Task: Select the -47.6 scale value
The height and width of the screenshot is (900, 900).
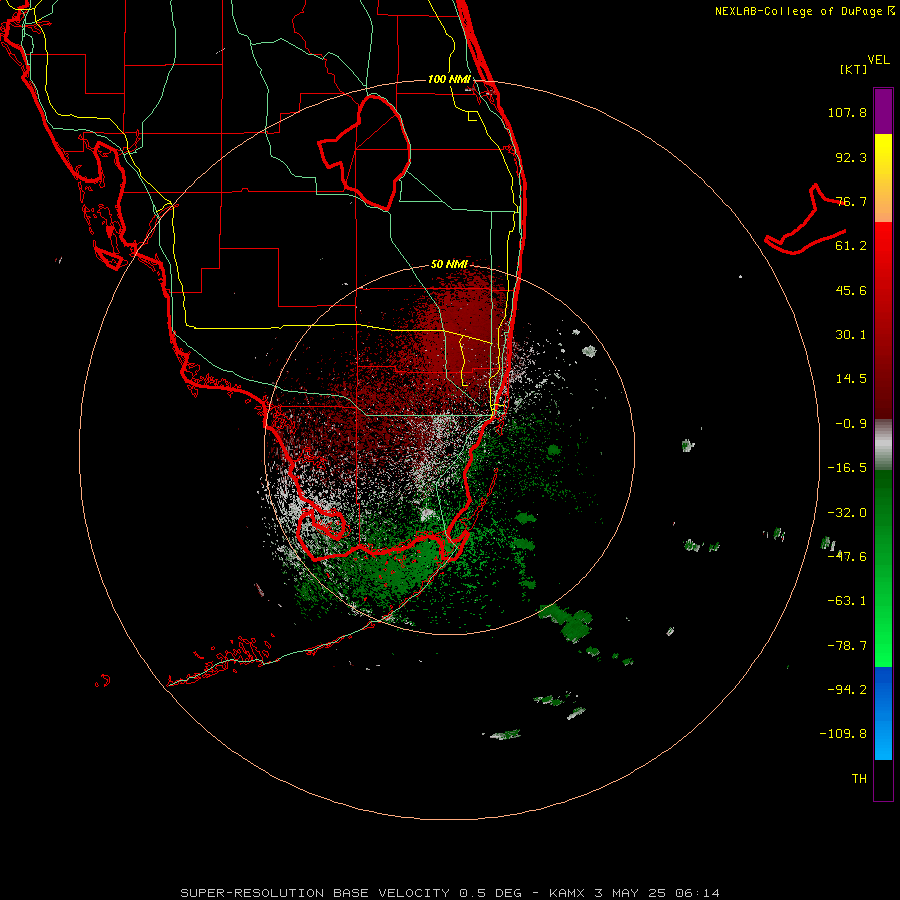Action: (x=847, y=557)
